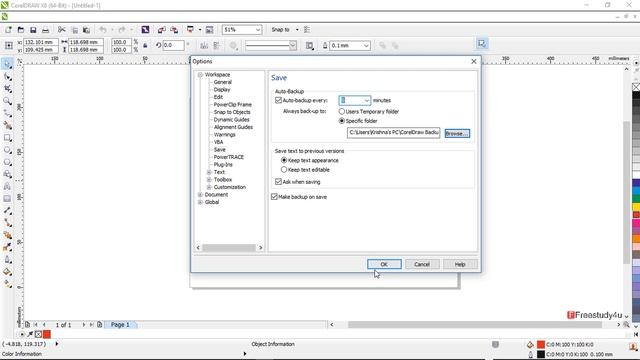Select Display in options tree
Viewport: 640px width, 360px height.
[222, 89]
